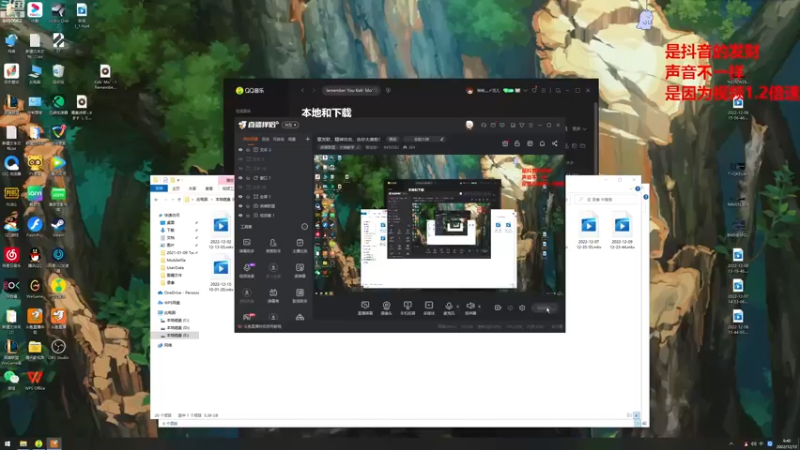Screen dimensions: 800x450
Task: Open QQ音乐 account dropdown arrow
Action: (525, 91)
